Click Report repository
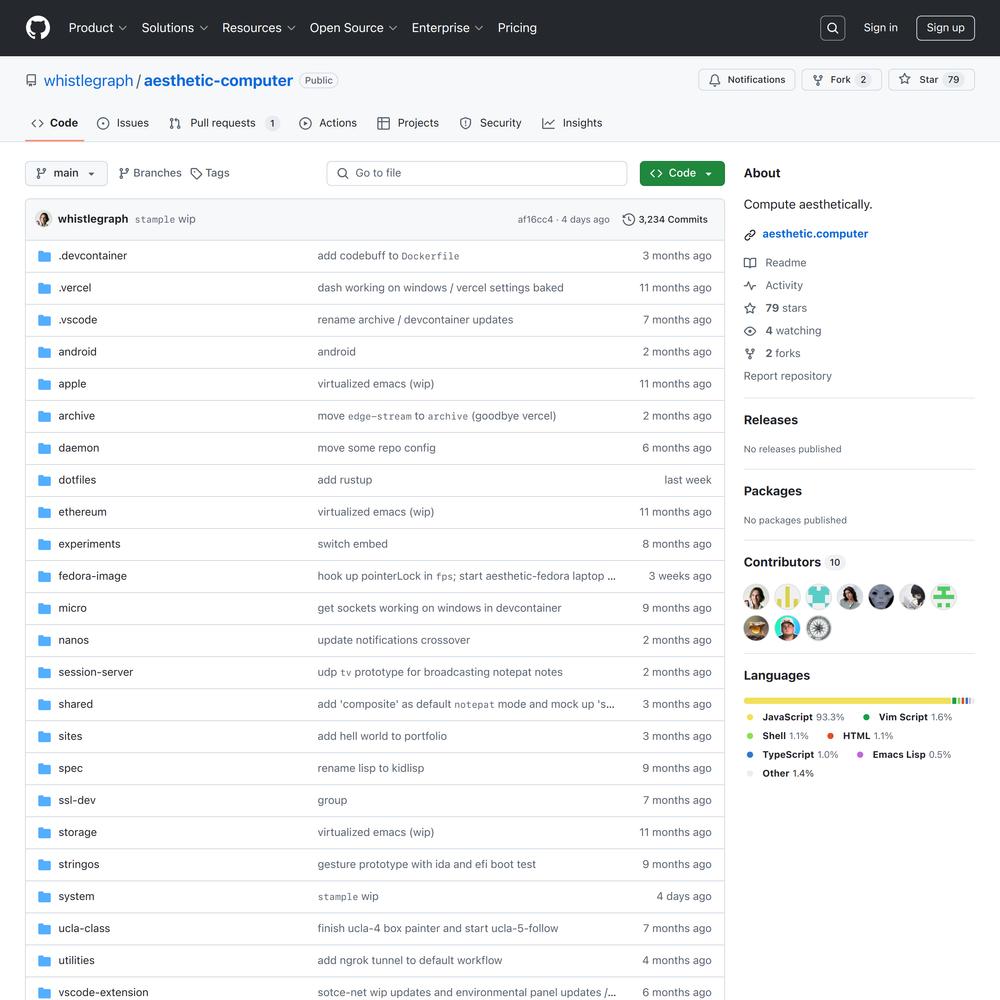 787,376
